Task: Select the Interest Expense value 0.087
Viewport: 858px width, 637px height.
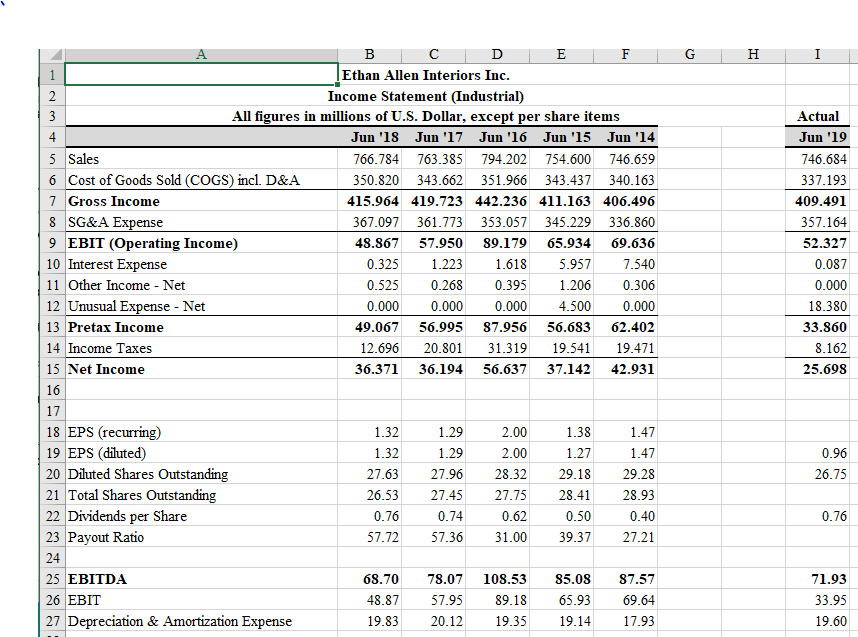Action: (x=816, y=264)
